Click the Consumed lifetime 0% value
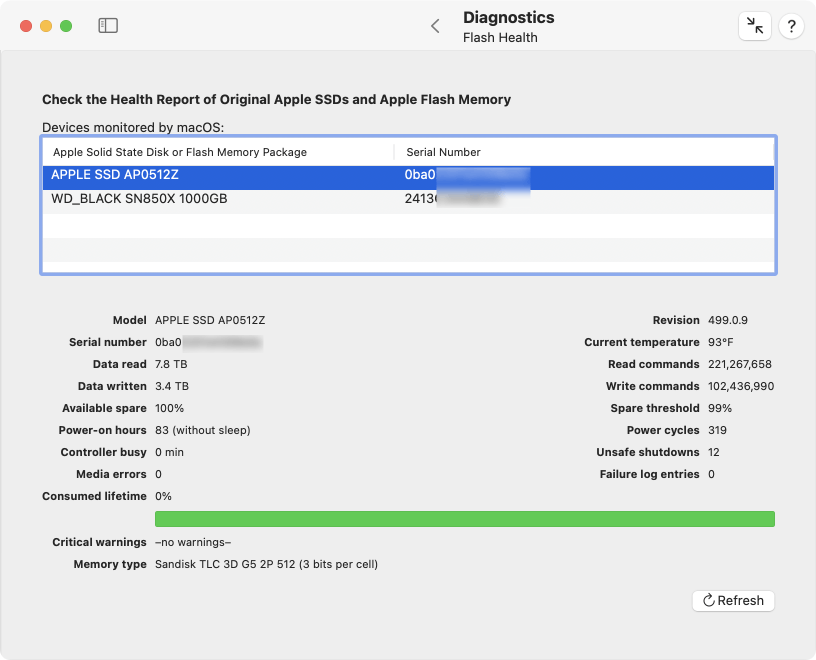 click(x=163, y=496)
